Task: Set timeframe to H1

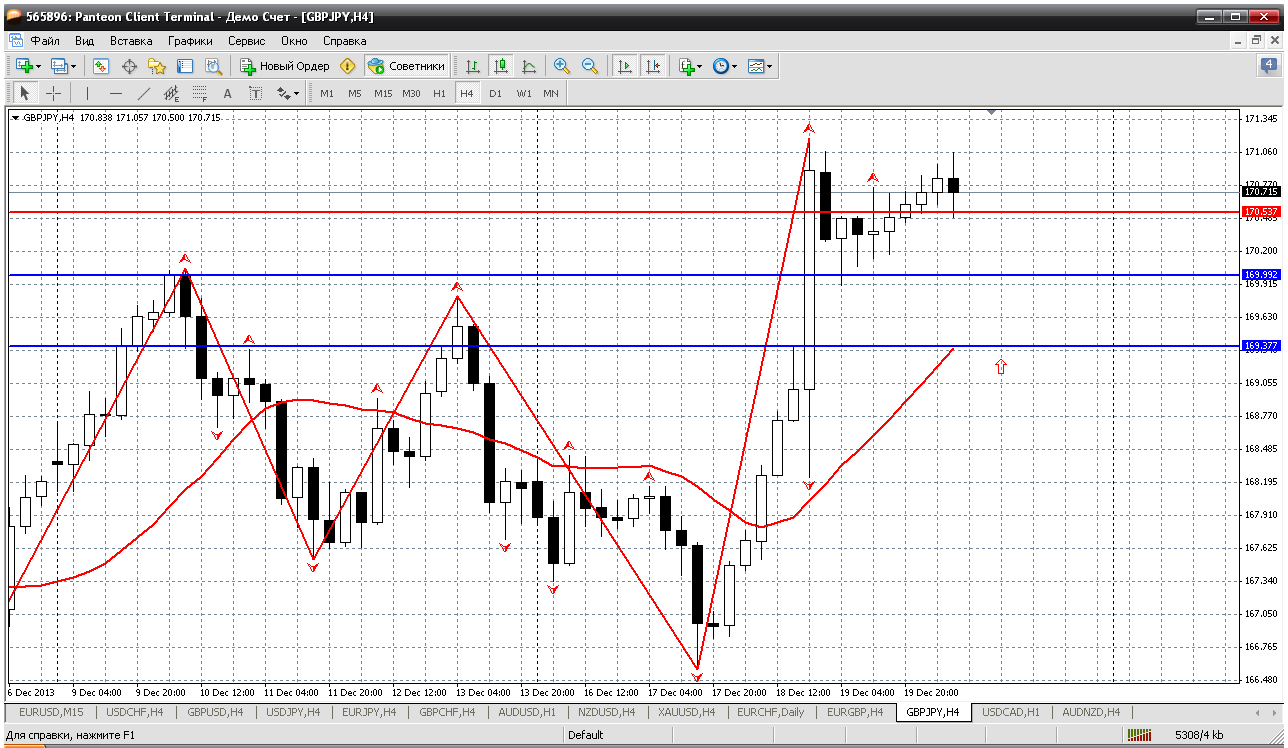Action: (439, 93)
